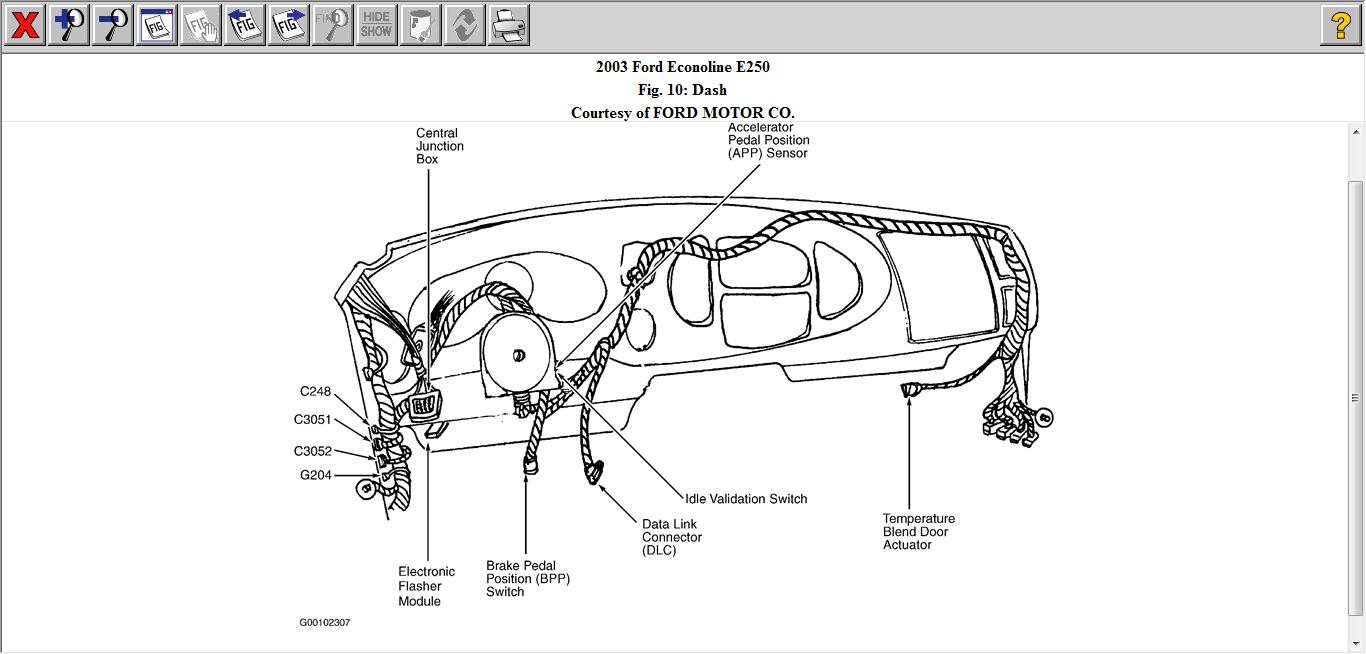
Task: Click the G204 ground label
Action: pos(315,475)
